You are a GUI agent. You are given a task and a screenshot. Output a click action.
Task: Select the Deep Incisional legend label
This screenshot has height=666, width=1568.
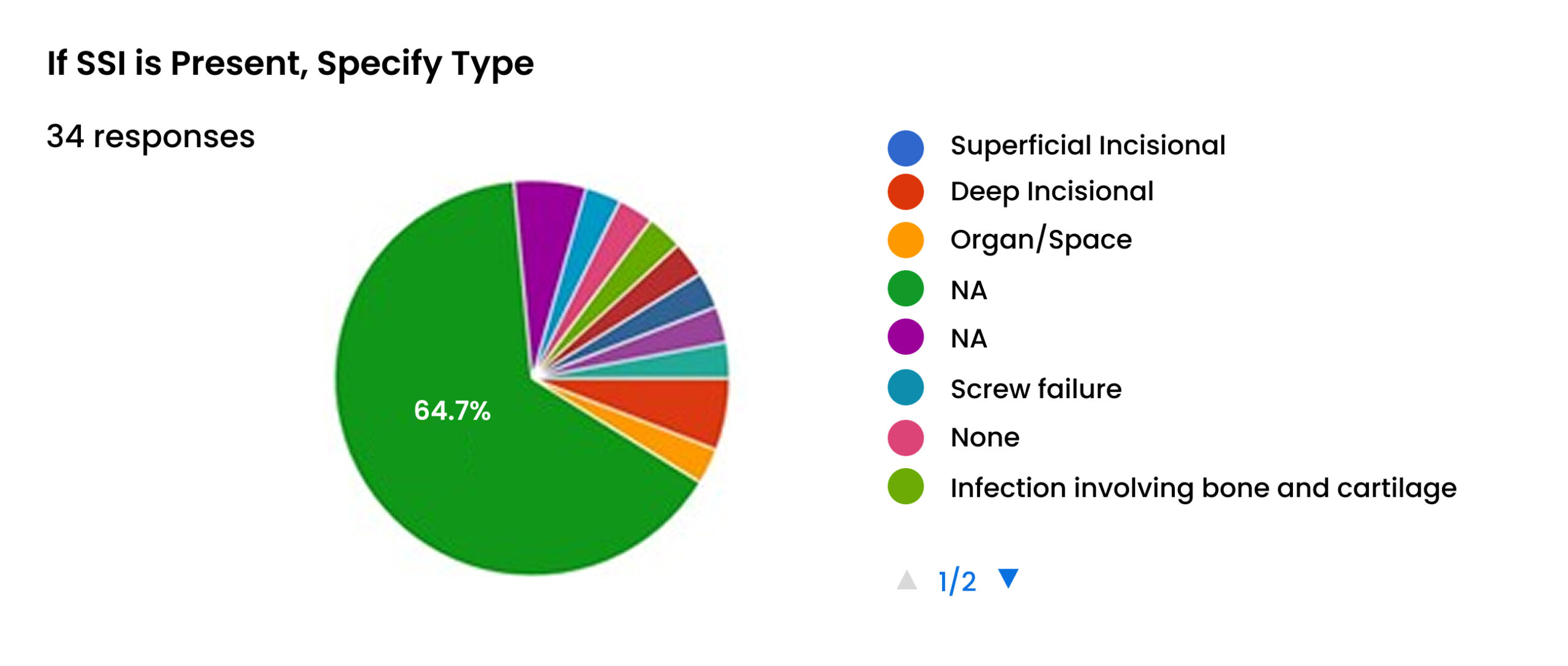coord(1052,192)
